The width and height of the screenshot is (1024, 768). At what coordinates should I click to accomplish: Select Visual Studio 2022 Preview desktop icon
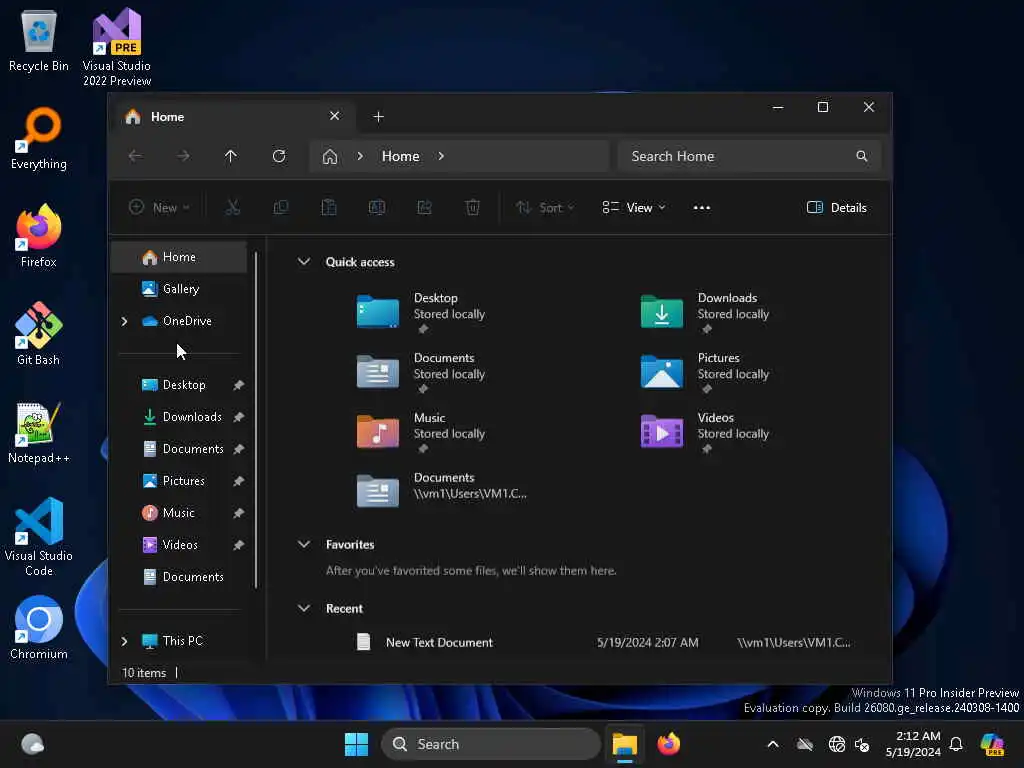[117, 48]
